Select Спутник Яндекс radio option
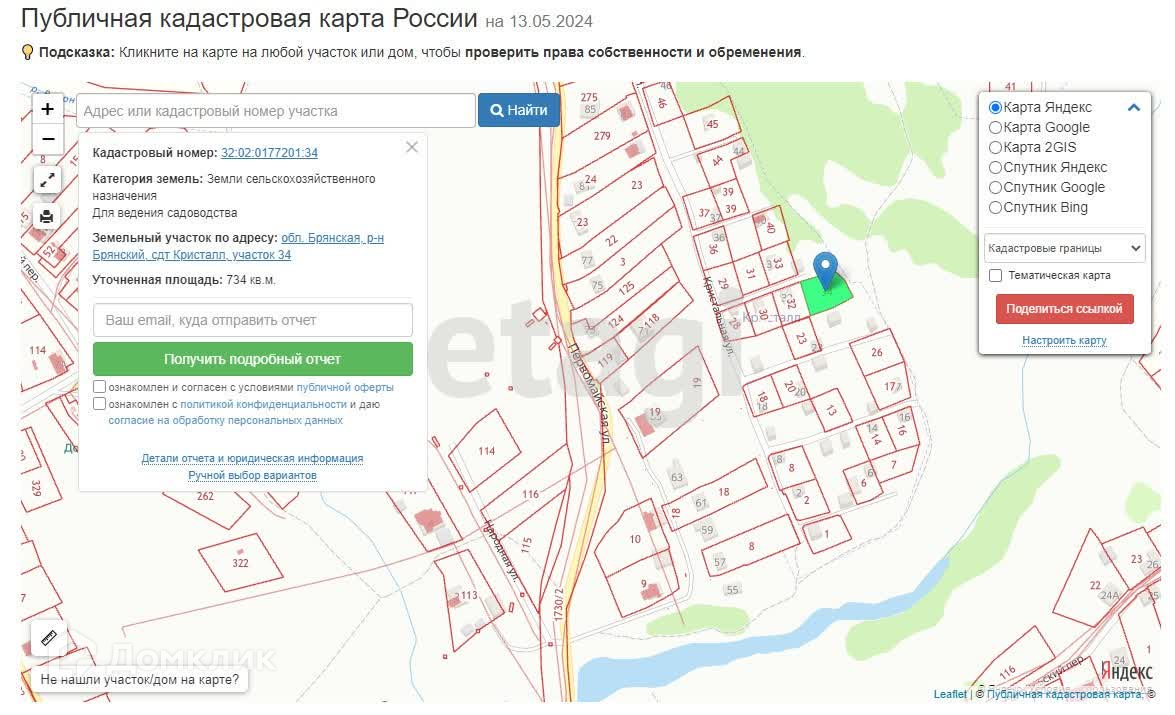1175x715 pixels. 995,167
